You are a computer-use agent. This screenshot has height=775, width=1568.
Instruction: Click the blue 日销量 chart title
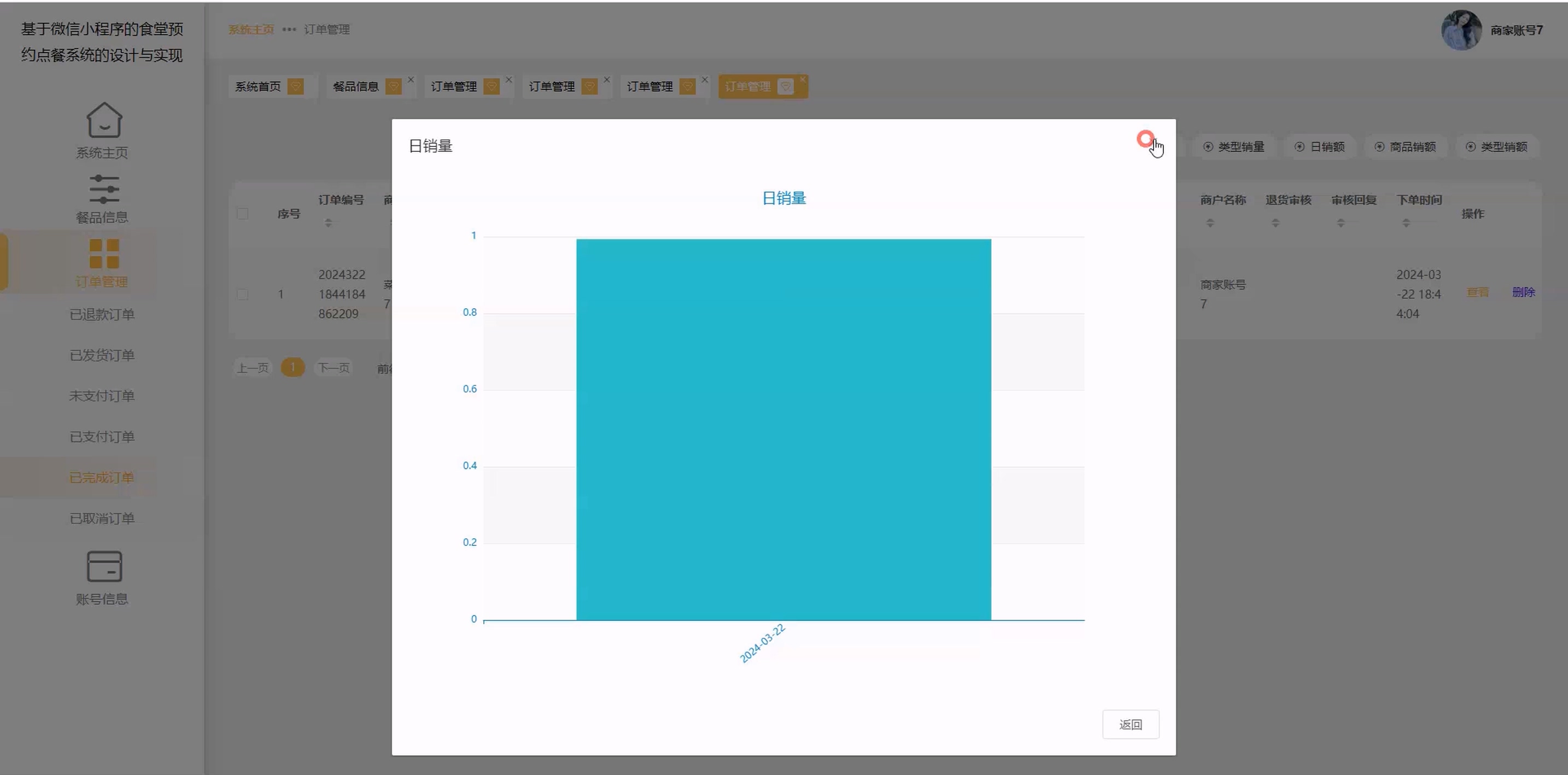point(784,198)
